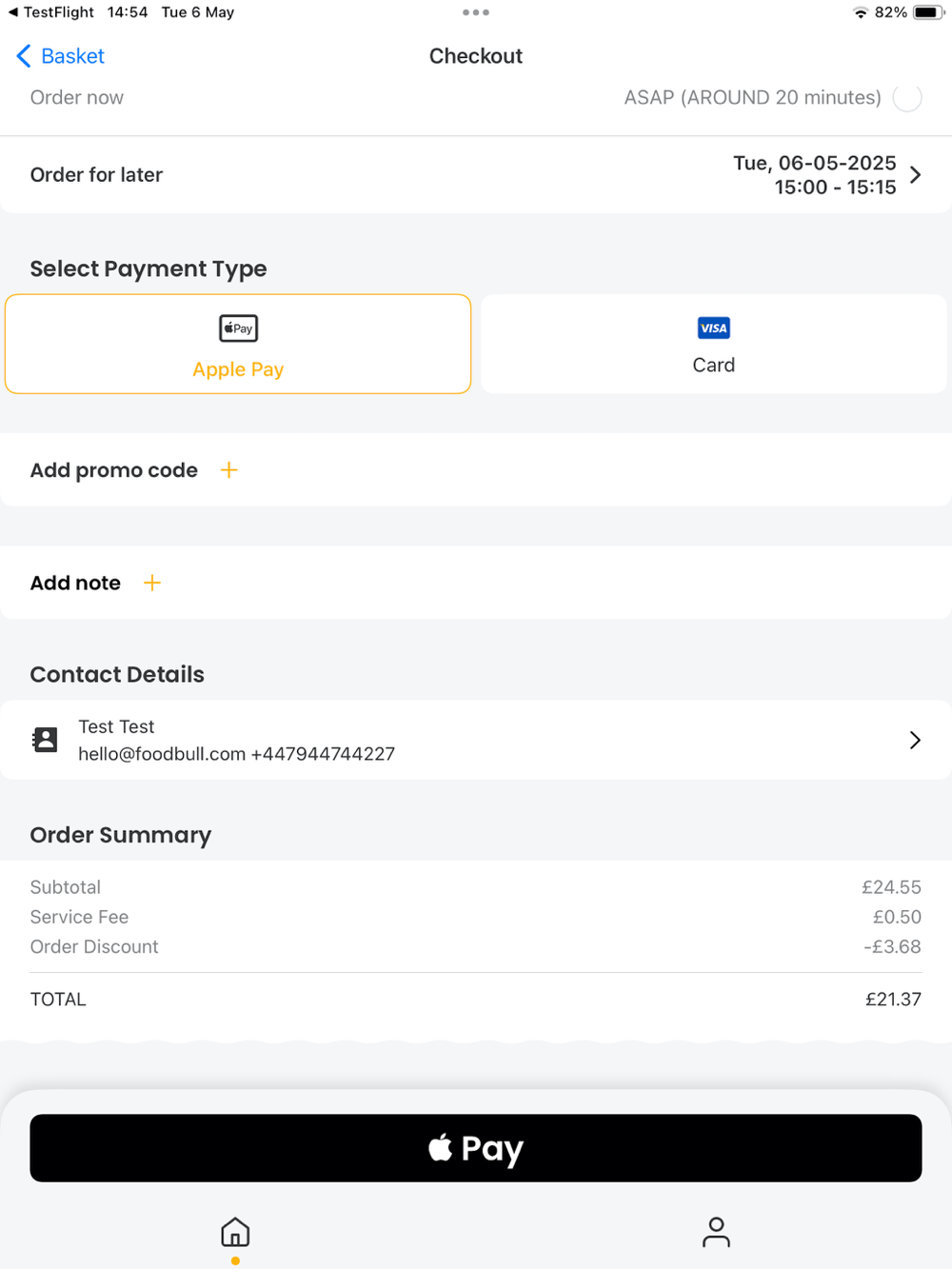The image size is (952, 1269).
Task: Tap the plus icon beside Add note
Action: [x=152, y=583]
